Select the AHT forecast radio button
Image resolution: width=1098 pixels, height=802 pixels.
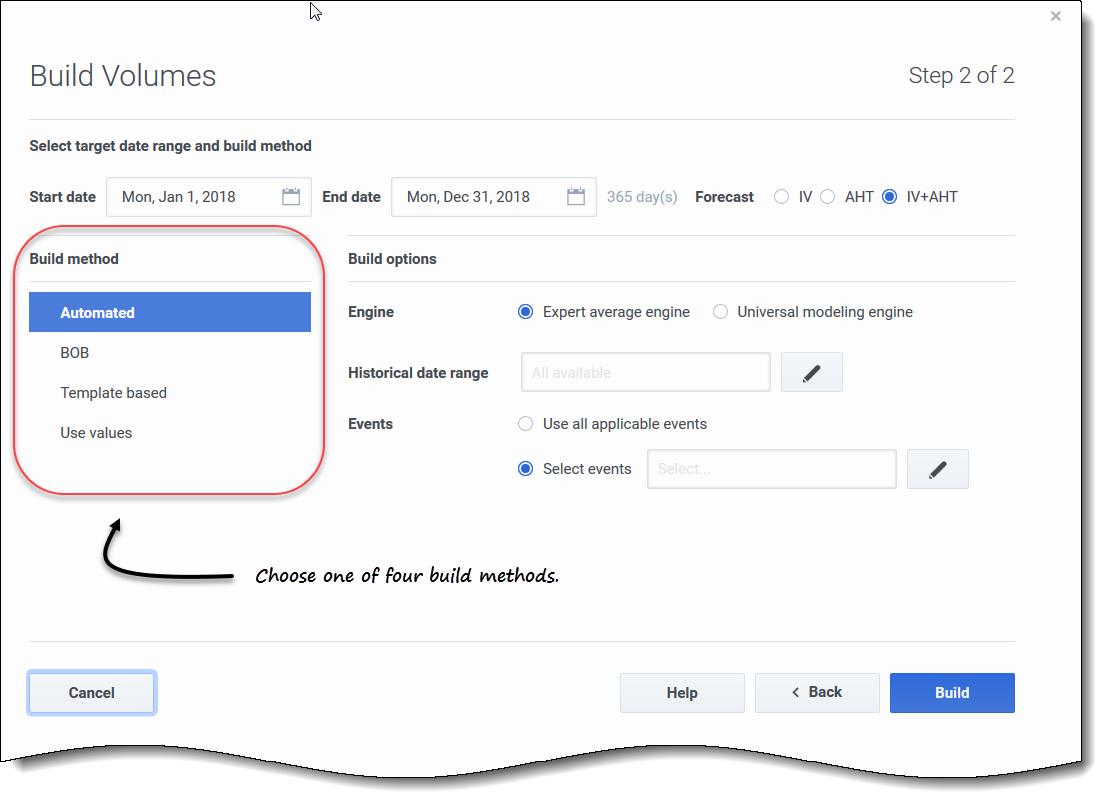828,197
